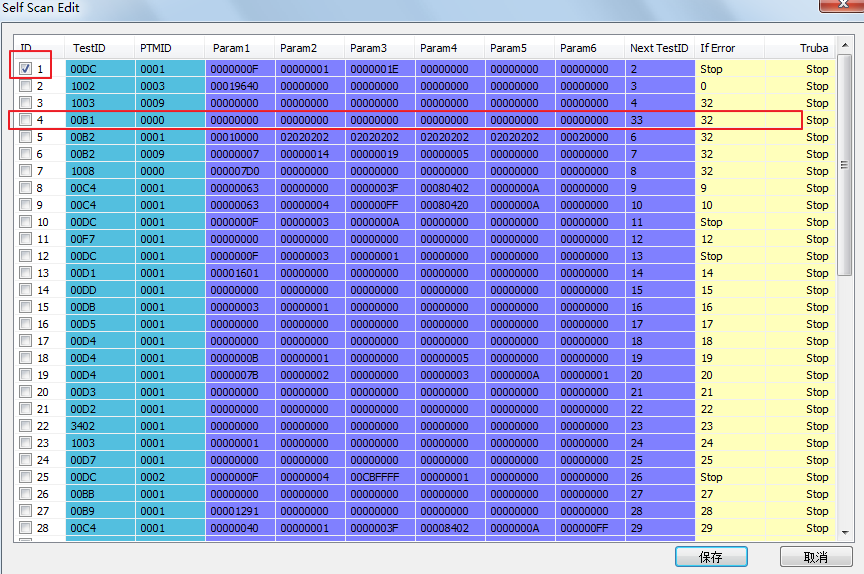Close the Self Scan Edit window

tap(843, 4)
